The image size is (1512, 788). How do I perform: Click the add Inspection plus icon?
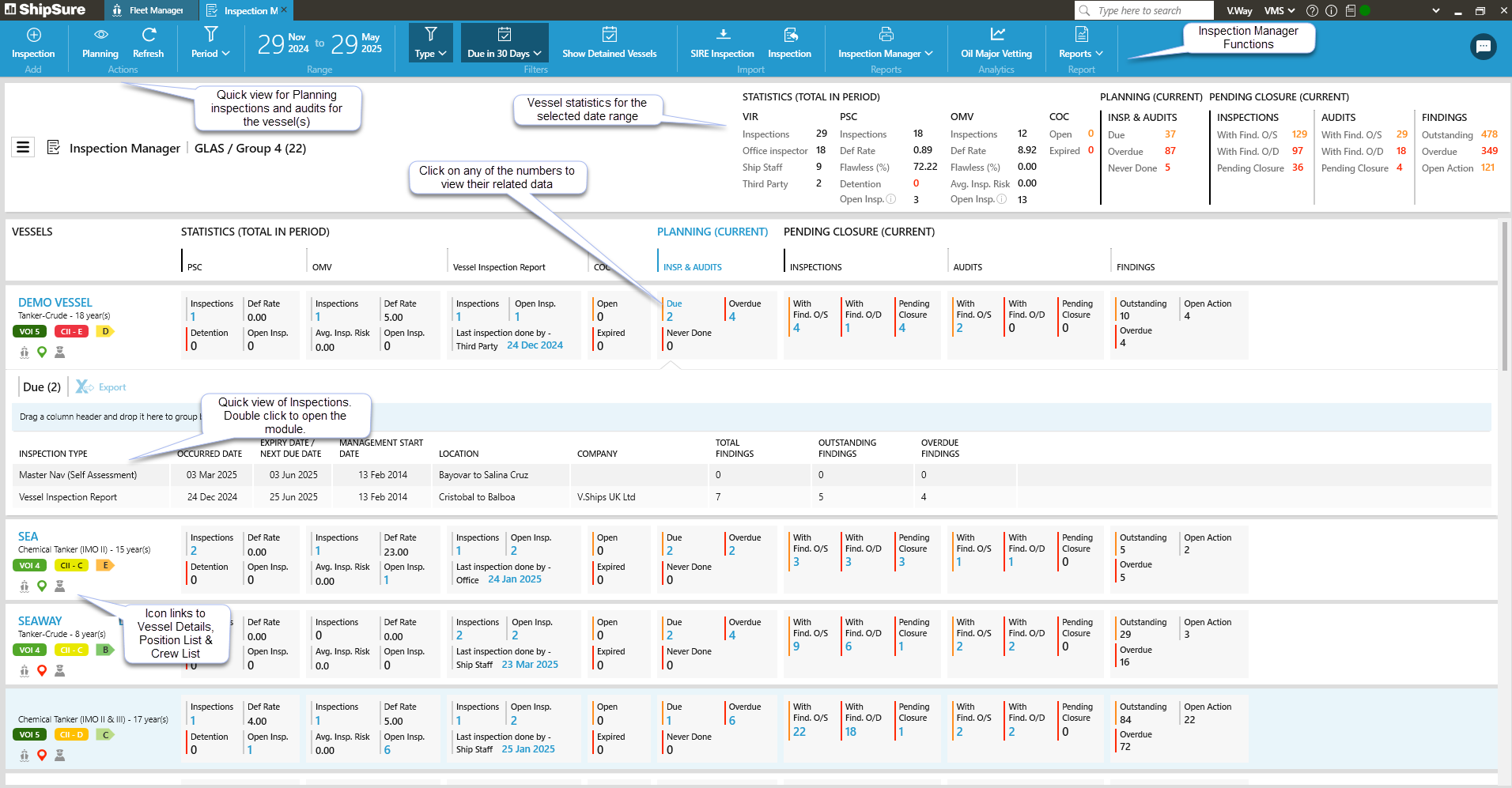point(33,35)
